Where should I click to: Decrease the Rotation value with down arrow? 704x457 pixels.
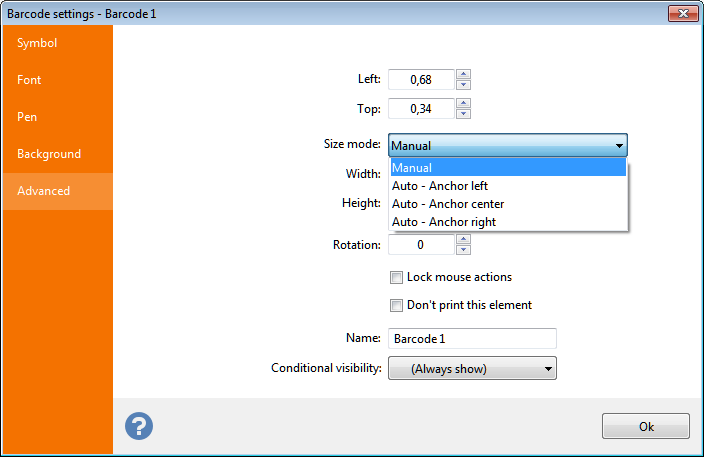(x=463, y=249)
